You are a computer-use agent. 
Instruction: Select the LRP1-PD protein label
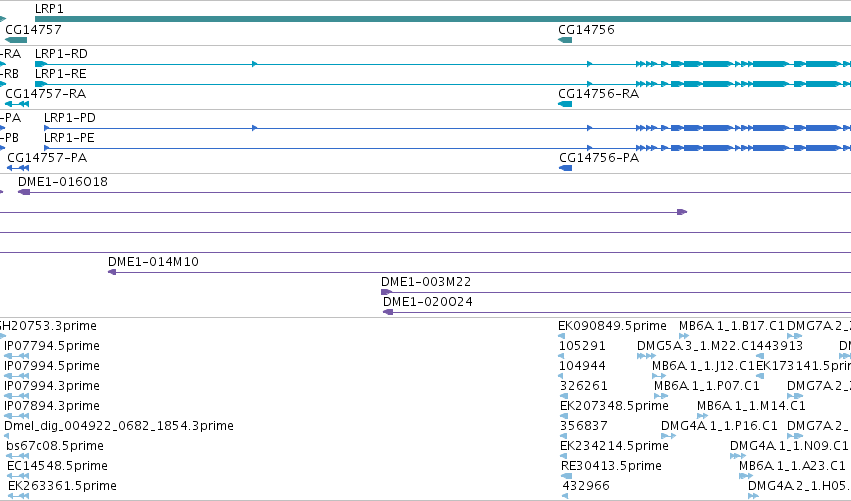(69, 118)
